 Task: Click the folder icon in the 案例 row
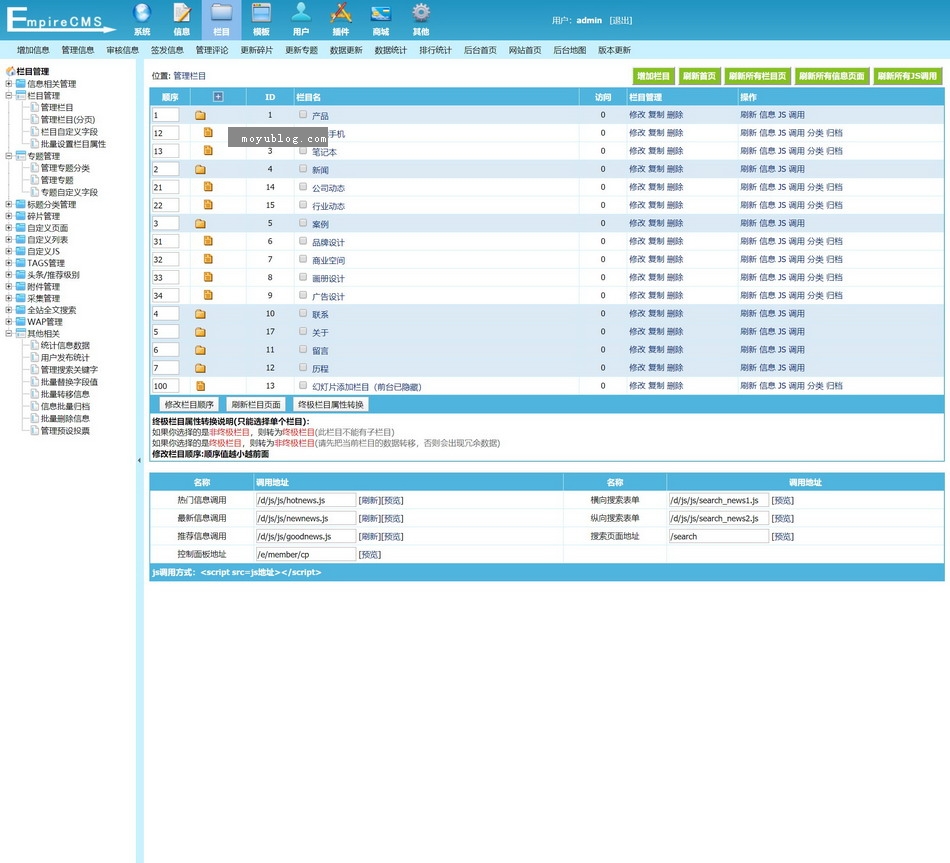(x=201, y=224)
